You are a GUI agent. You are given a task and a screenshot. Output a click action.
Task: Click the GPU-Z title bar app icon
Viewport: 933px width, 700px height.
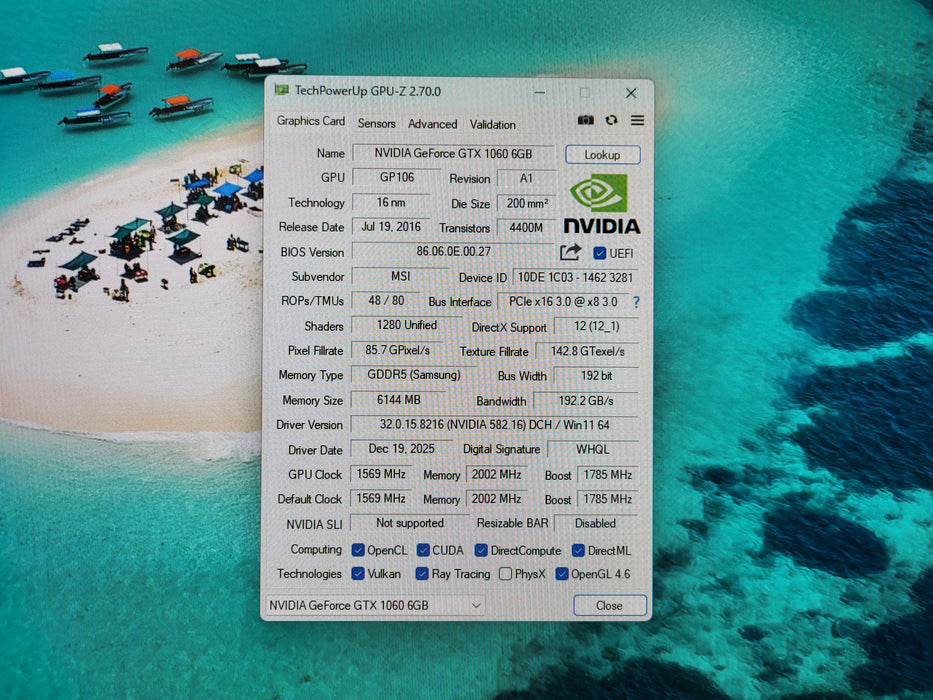pos(281,90)
